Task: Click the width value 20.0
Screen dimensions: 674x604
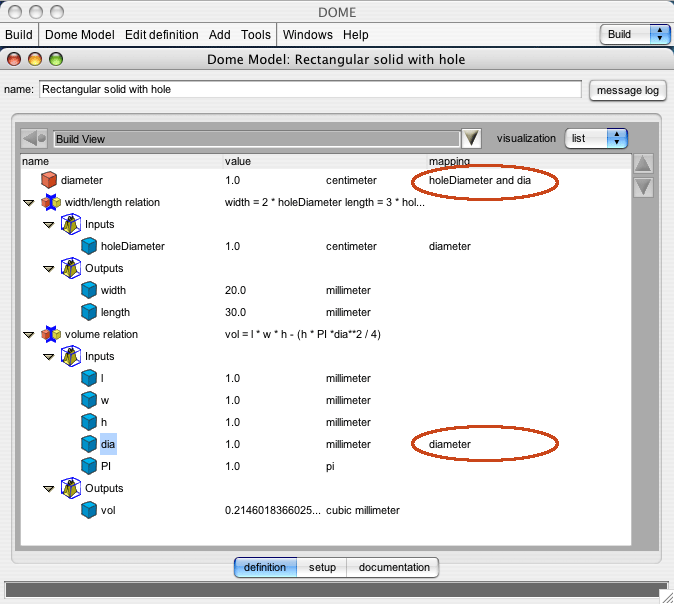Action: coord(235,290)
